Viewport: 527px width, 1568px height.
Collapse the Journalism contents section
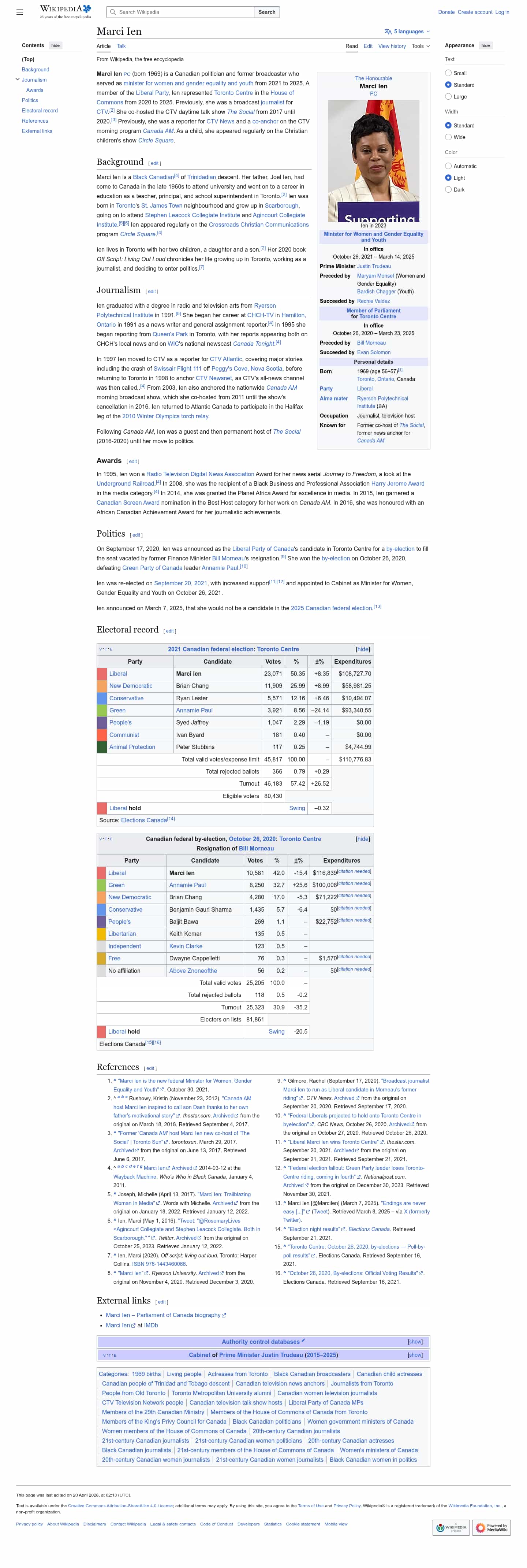pos(18,79)
